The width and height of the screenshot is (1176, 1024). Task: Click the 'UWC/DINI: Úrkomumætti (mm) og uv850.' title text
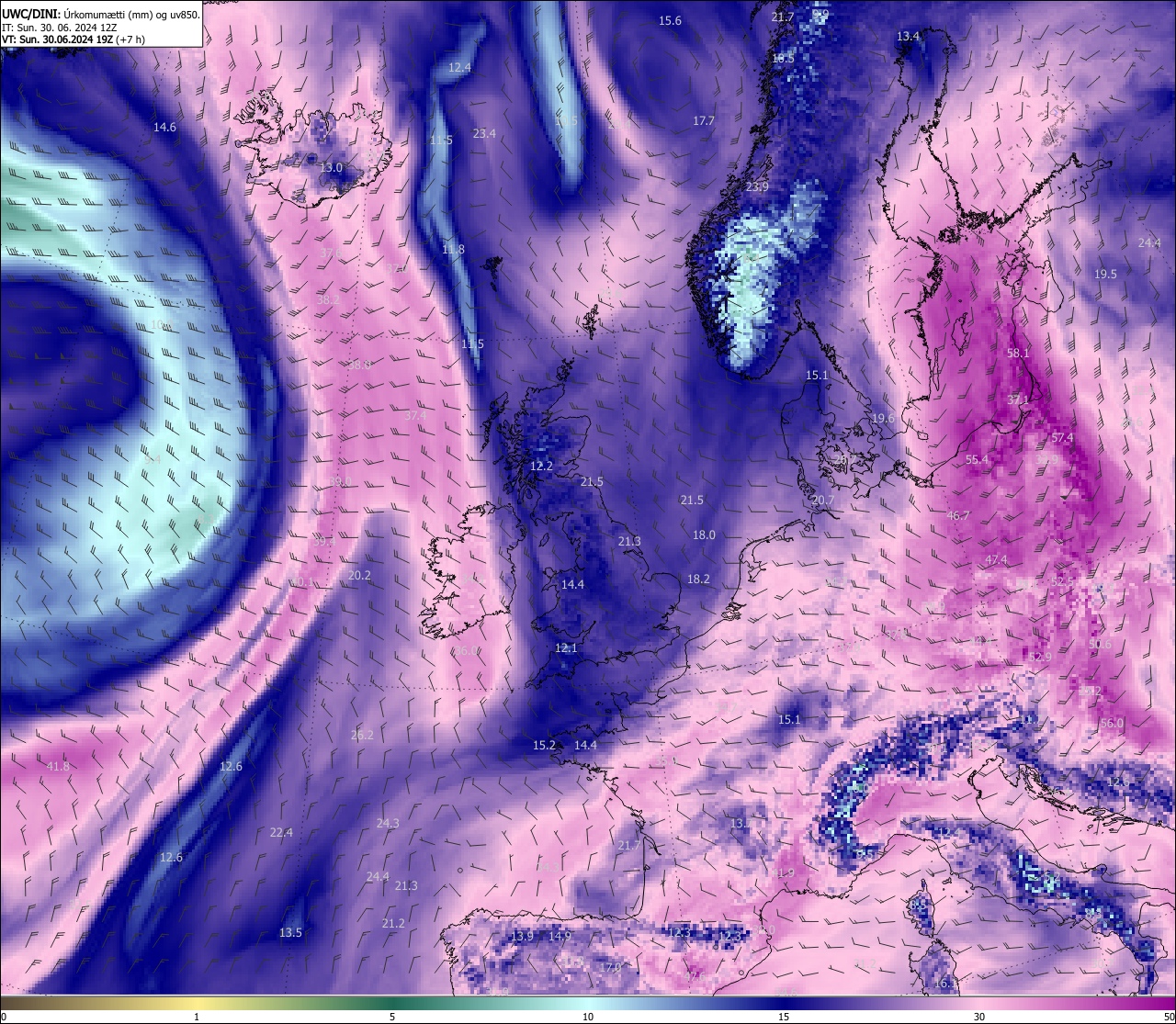pos(100,15)
